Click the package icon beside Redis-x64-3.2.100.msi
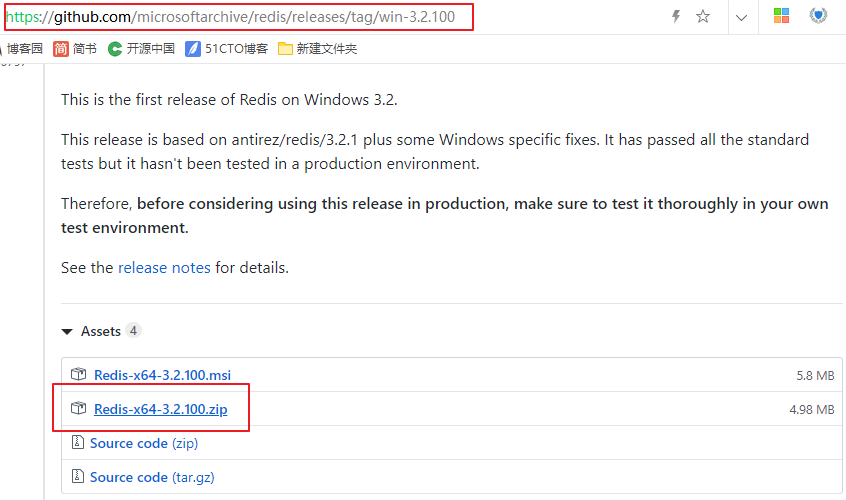846x500 pixels. pyautogui.click(x=79, y=374)
